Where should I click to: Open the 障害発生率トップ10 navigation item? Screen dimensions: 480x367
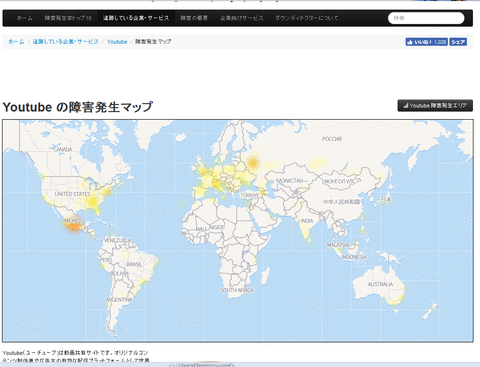68,18
